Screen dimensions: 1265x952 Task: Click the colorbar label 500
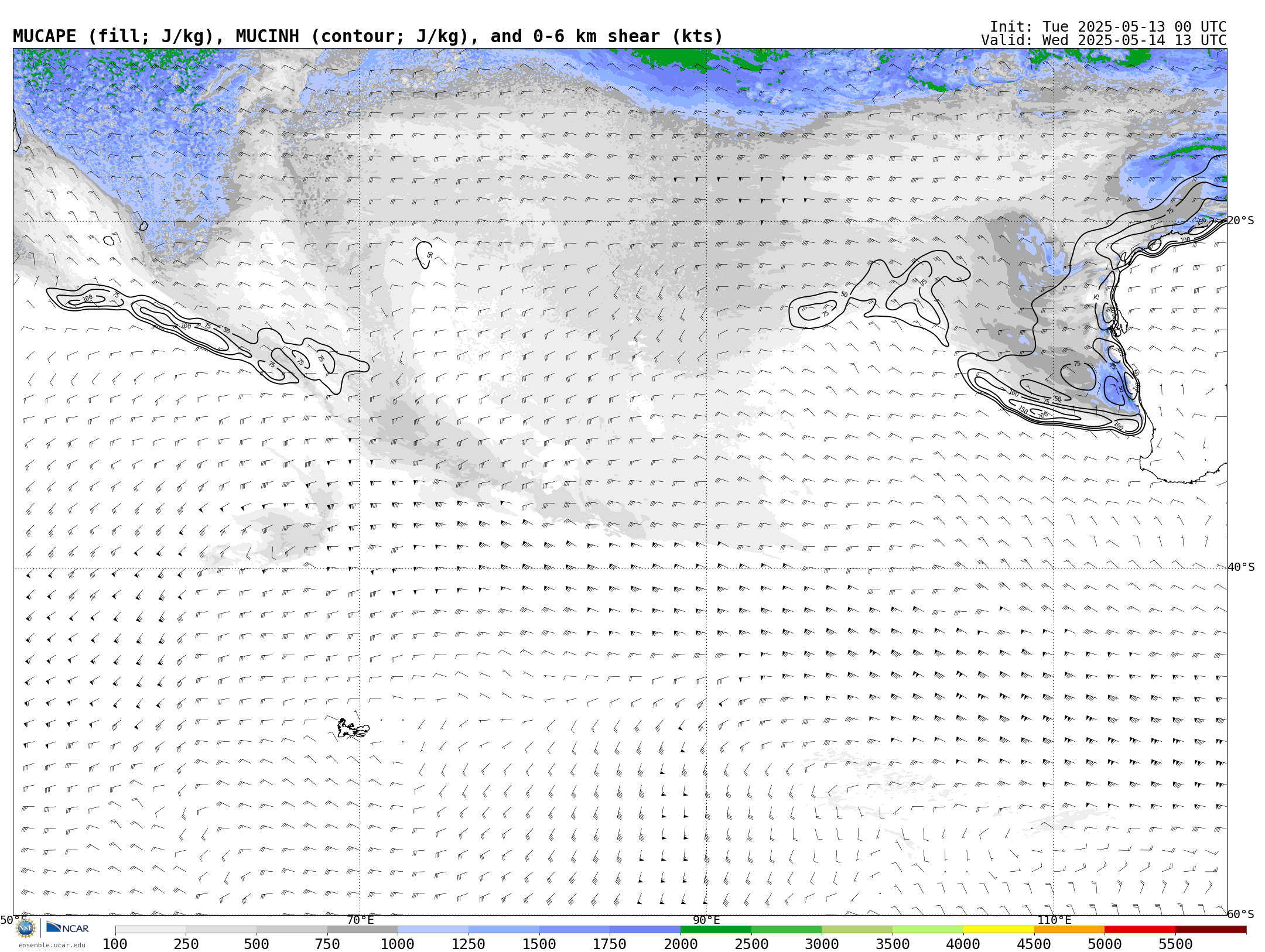(x=257, y=944)
